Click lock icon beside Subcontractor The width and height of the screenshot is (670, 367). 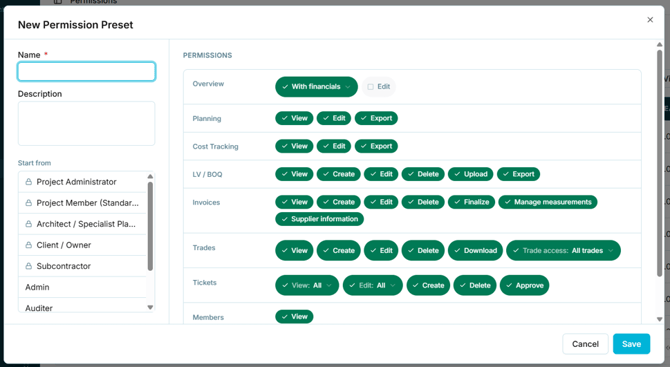[29, 266]
